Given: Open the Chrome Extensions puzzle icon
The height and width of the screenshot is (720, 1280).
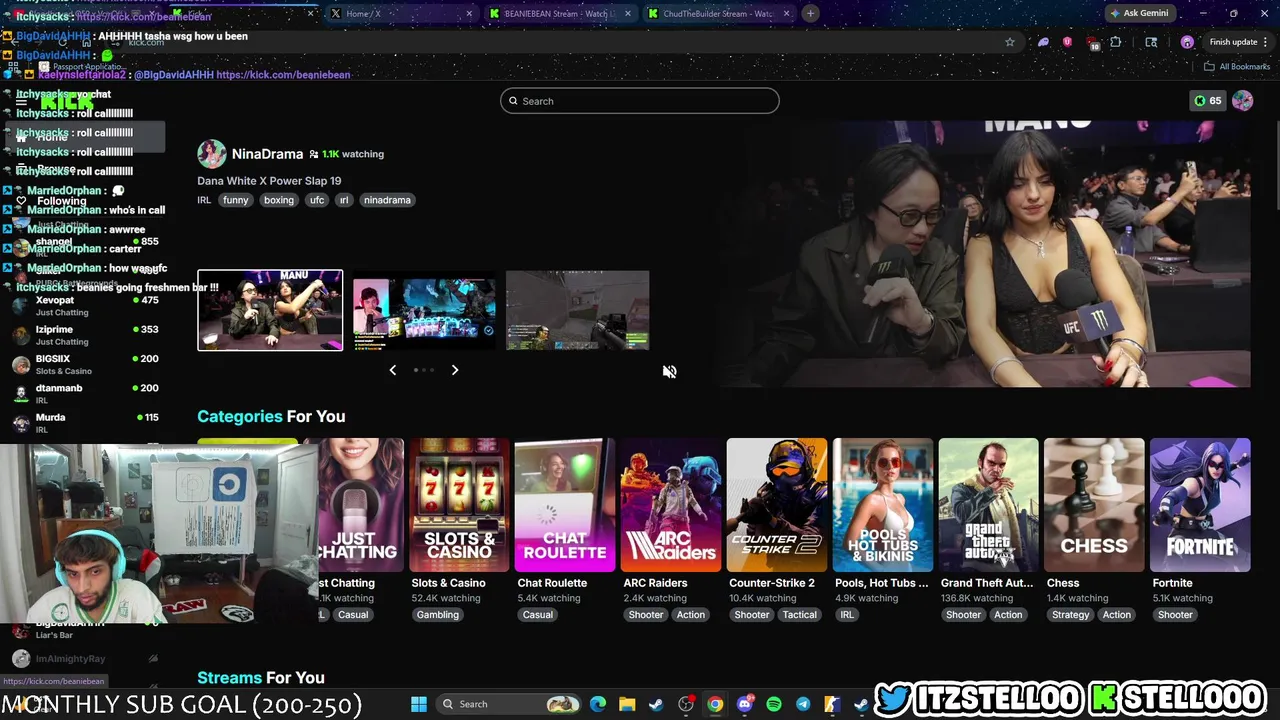Looking at the screenshot, I should pos(1116,42).
